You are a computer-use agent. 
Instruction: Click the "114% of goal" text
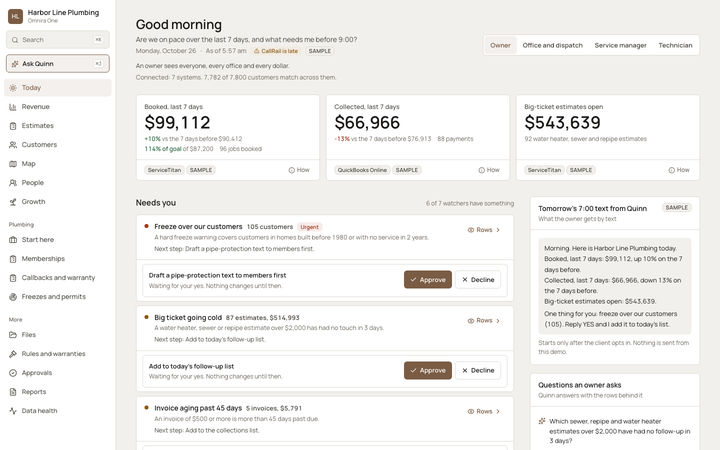(163, 149)
